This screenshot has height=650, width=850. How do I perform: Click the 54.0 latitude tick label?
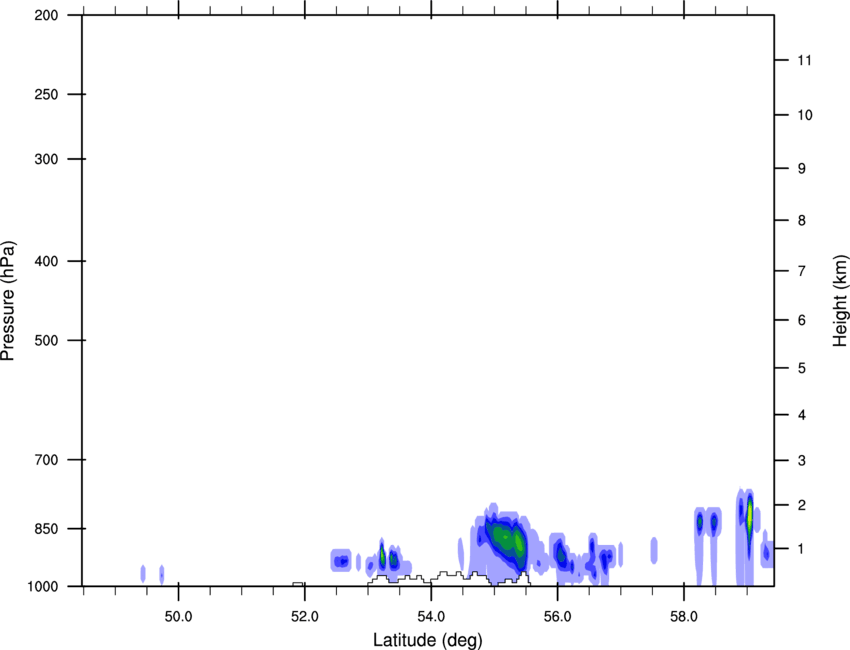click(x=430, y=613)
